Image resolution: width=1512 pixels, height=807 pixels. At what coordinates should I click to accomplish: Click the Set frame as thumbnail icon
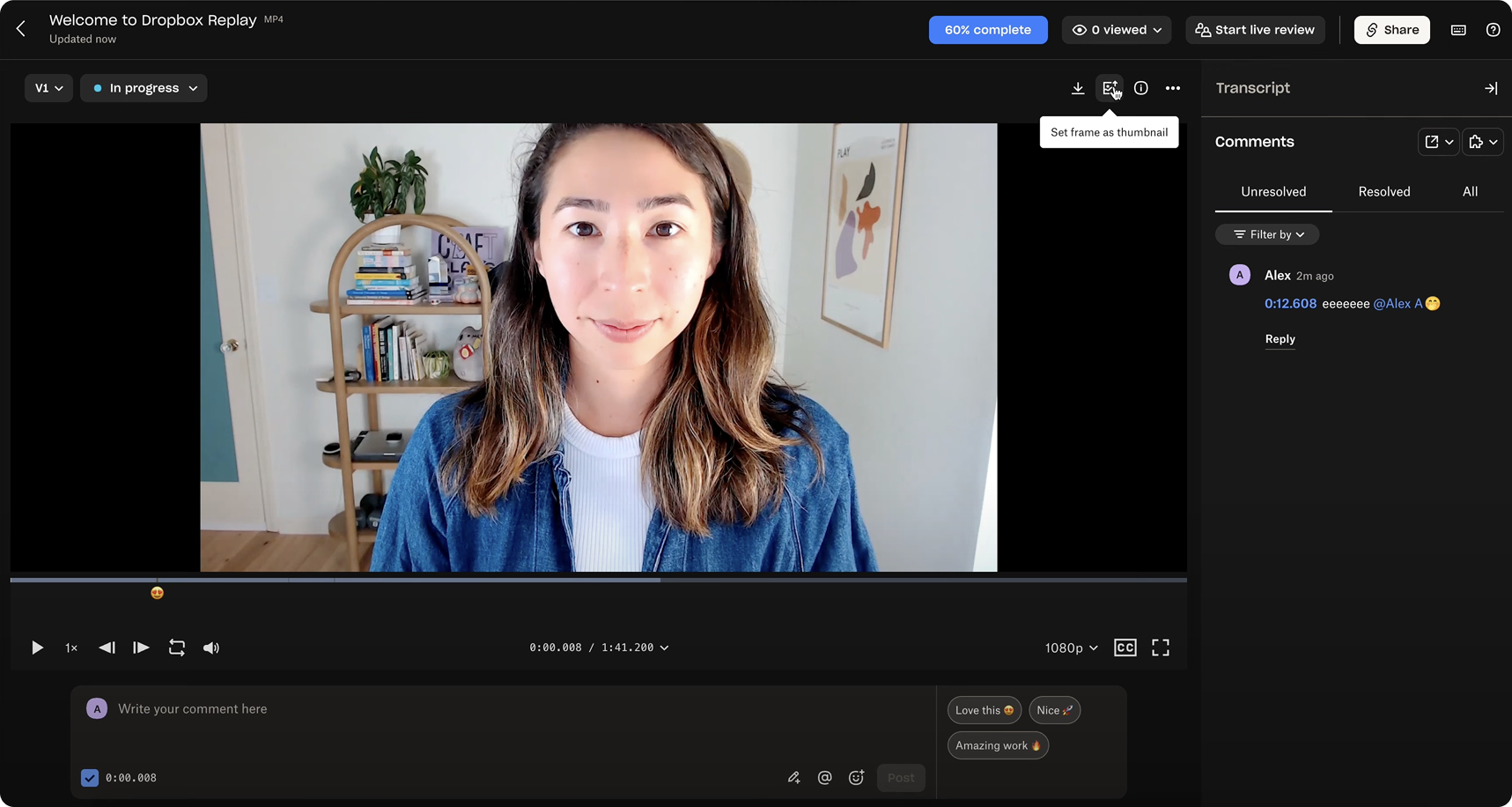1110,88
